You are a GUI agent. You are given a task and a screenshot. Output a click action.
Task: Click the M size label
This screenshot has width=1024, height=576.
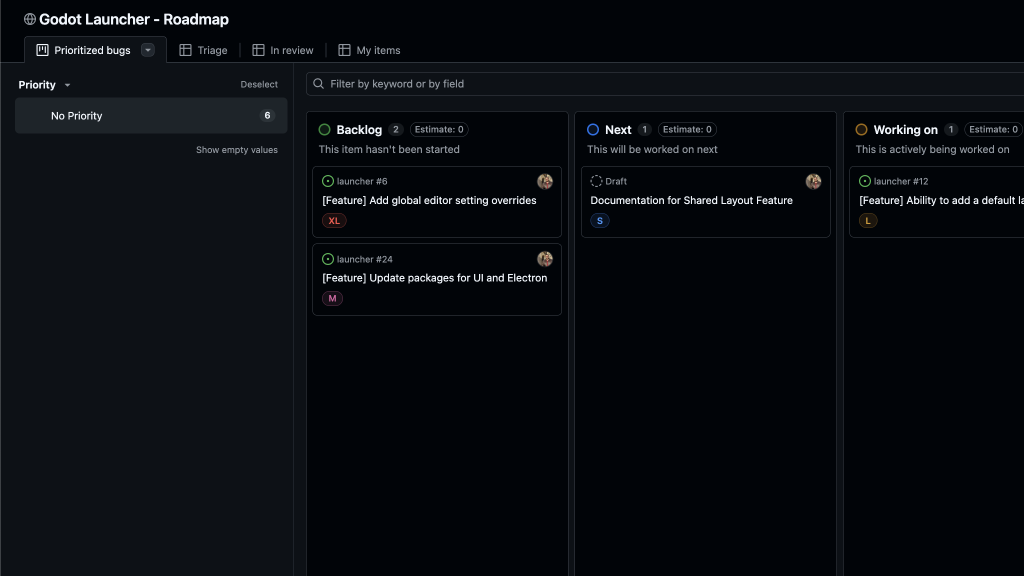(x=332, y=298)
